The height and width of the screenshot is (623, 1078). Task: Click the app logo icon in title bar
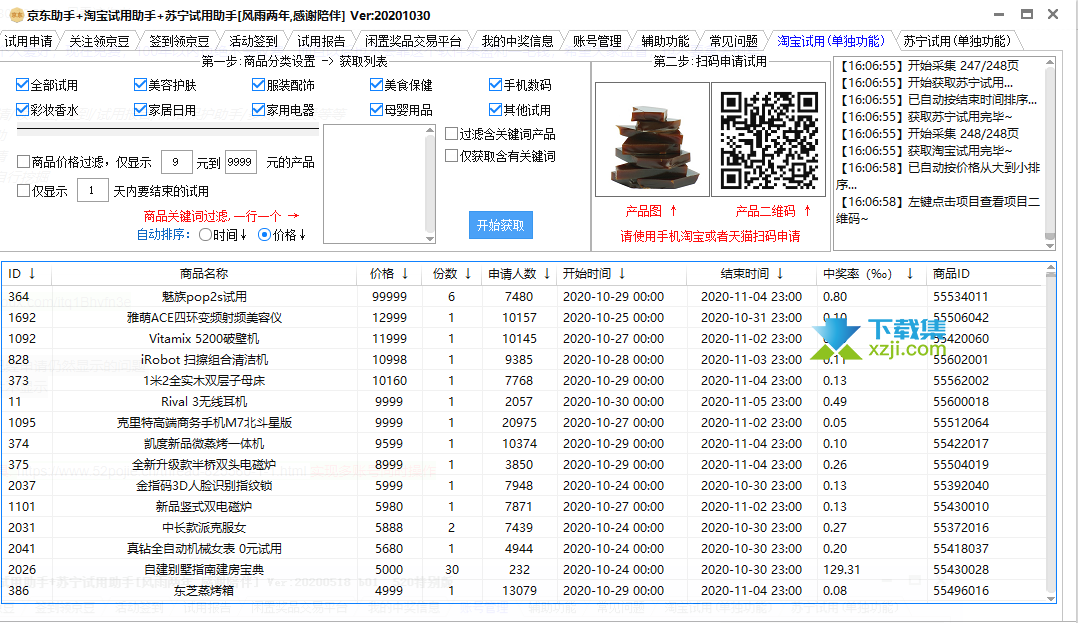click(x=16, y=15)
